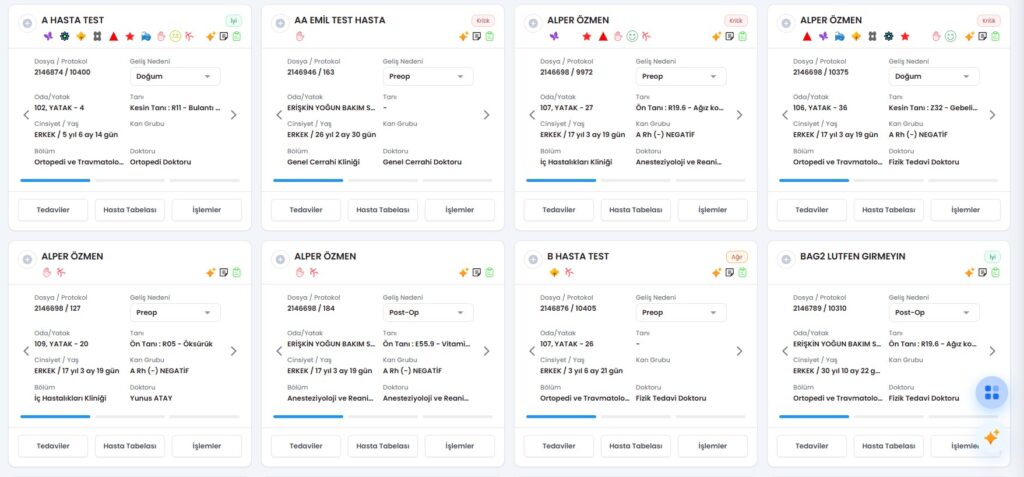Open Hasta Tabelası for AA EMİL TEST HASTA
This screenshot has height=477, width=1024.
pyautogui.click(x=383, y=210)
